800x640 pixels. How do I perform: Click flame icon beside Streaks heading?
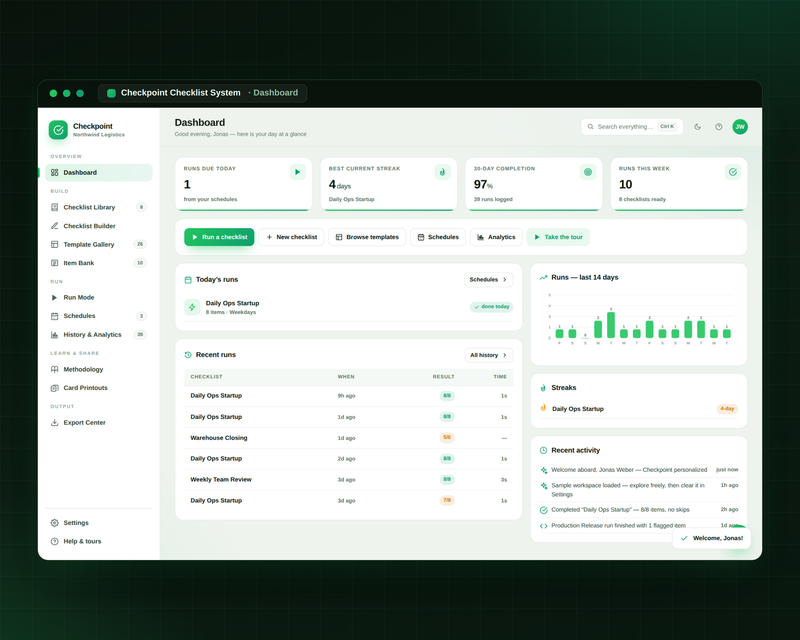[x=543, y=388]
